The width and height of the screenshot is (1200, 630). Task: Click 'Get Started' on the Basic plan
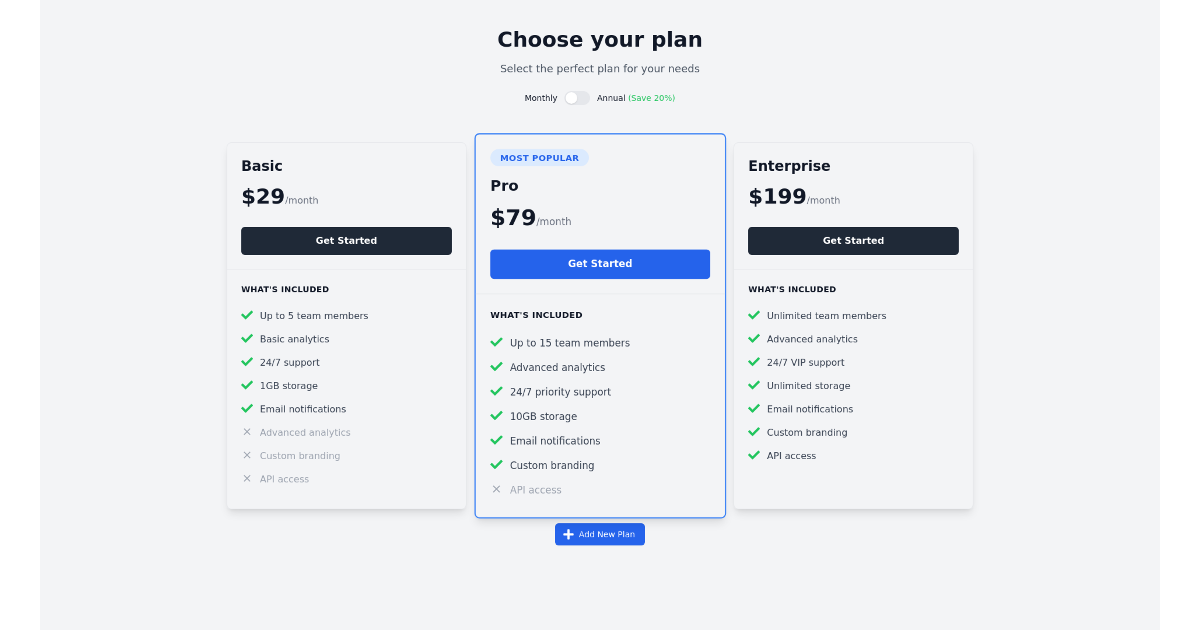click(346, 240)
